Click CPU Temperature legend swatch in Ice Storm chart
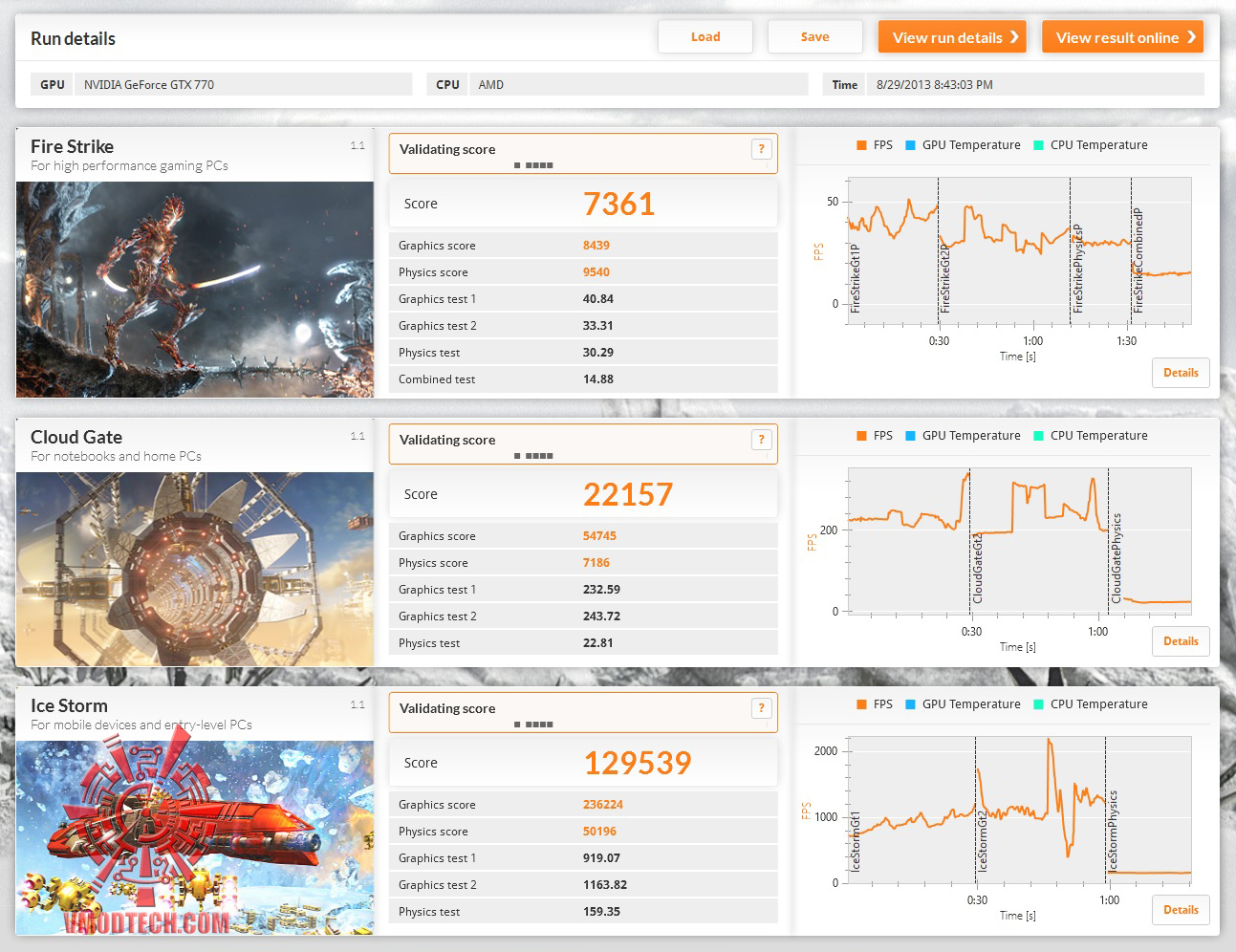1236x952 pixels. point(1038,704)
